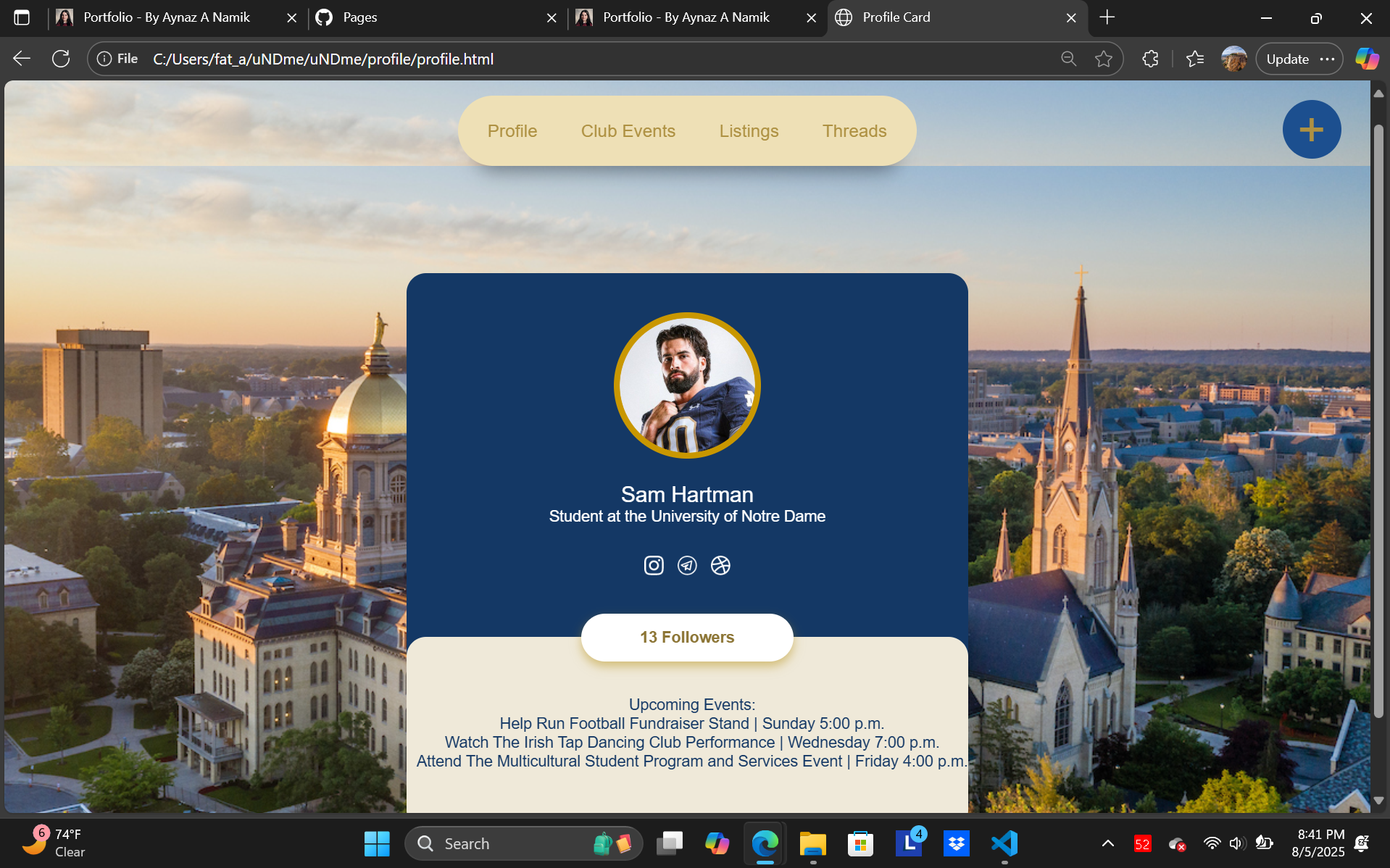Open Task View on the taskbar
Viewport: 1390px width, 868px height.
tap(670, 843)
